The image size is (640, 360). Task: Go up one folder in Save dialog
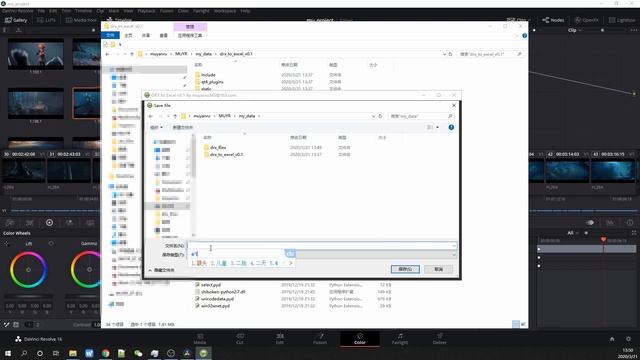click(x=175, y=116)
